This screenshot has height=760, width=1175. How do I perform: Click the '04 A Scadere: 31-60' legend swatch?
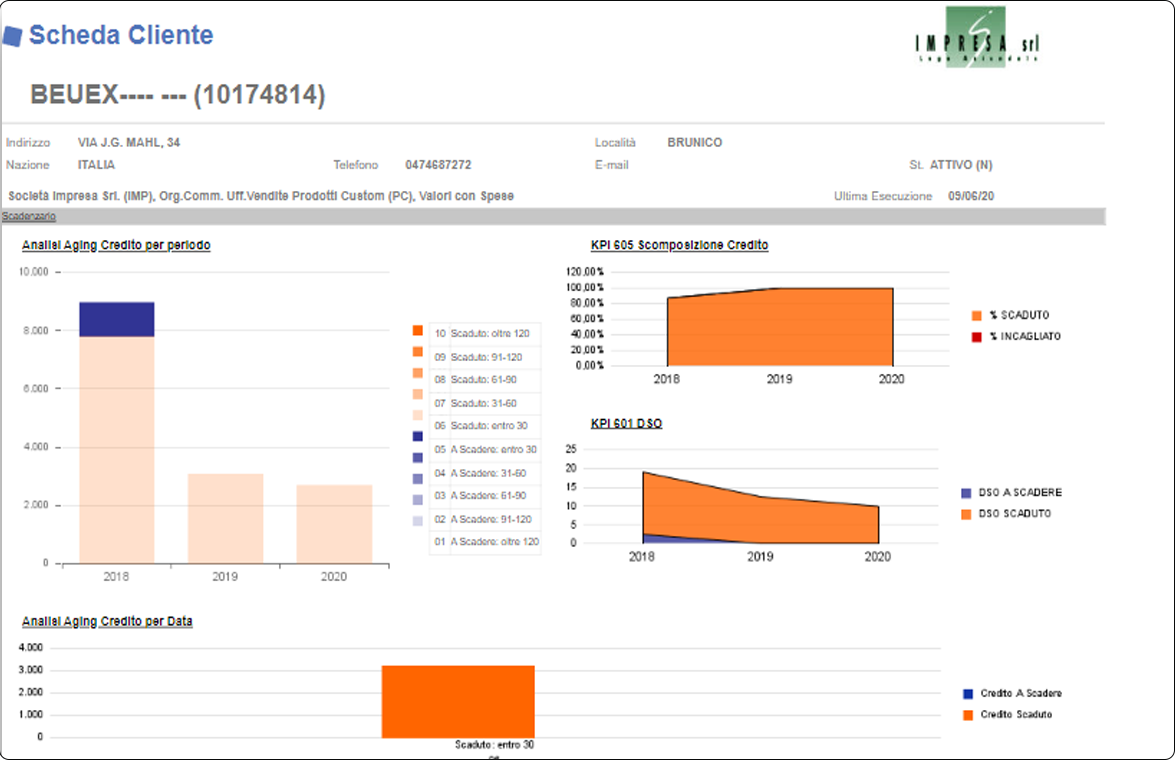[x=418, y=458]
